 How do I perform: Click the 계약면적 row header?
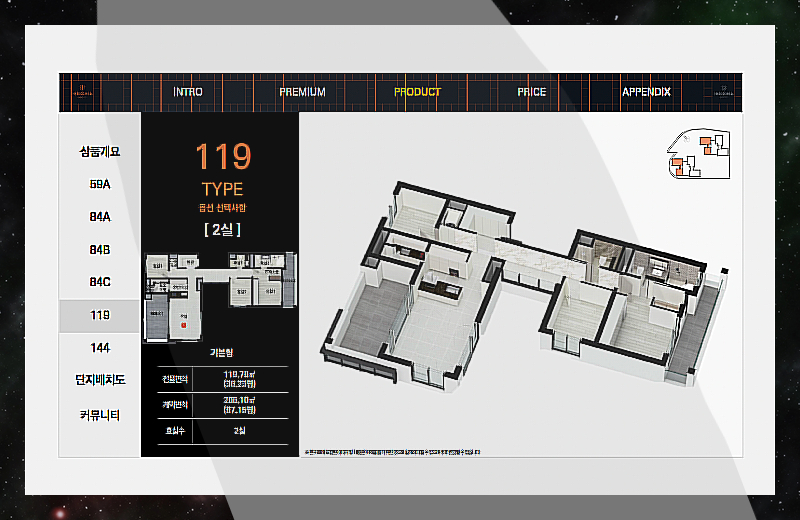pyautogui.click(x=174, y=405)
